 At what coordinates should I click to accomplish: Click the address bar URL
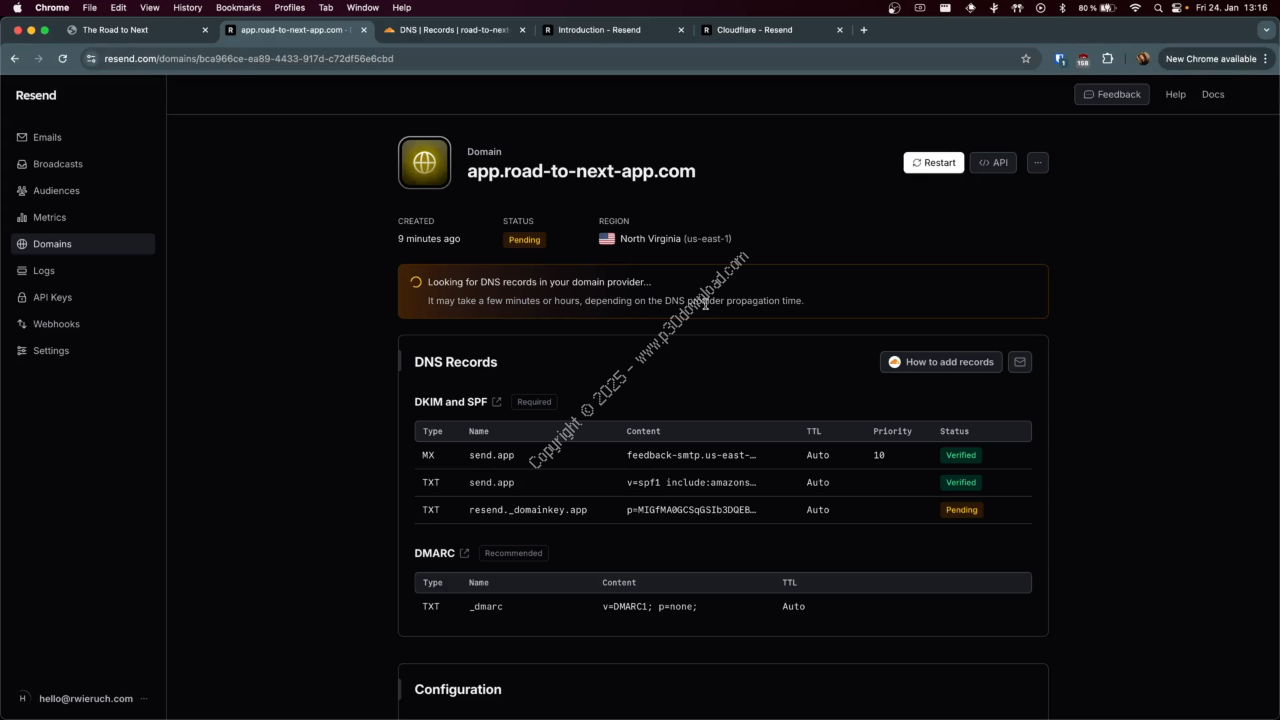(x=249, y=59)
